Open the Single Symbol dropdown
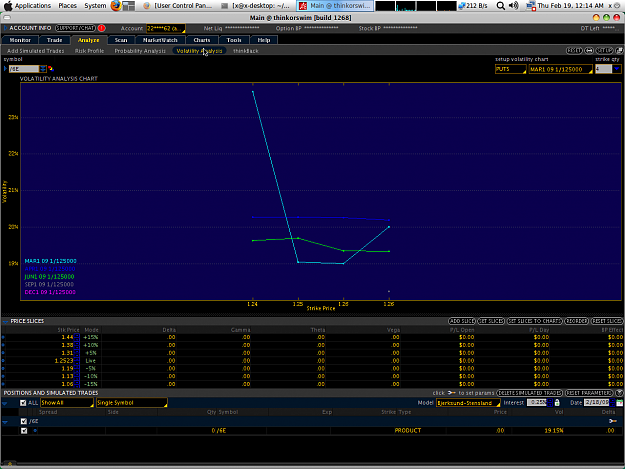The width and height of the screenshot is (625, 469). (x=132, y=403)
